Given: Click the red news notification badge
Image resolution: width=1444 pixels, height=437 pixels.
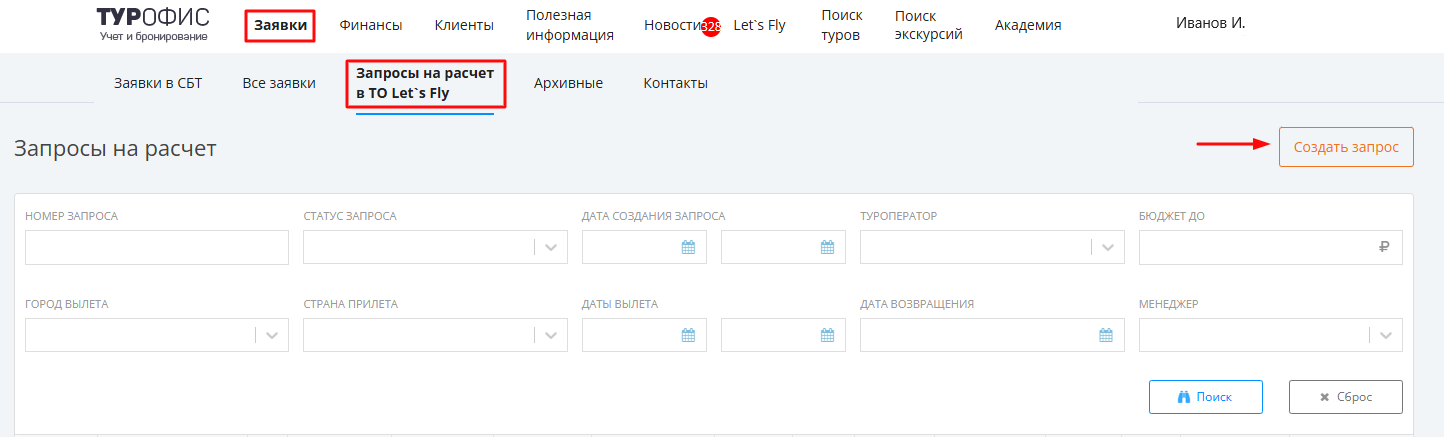Looking at the screenshot, I should [x=711, y=27].
